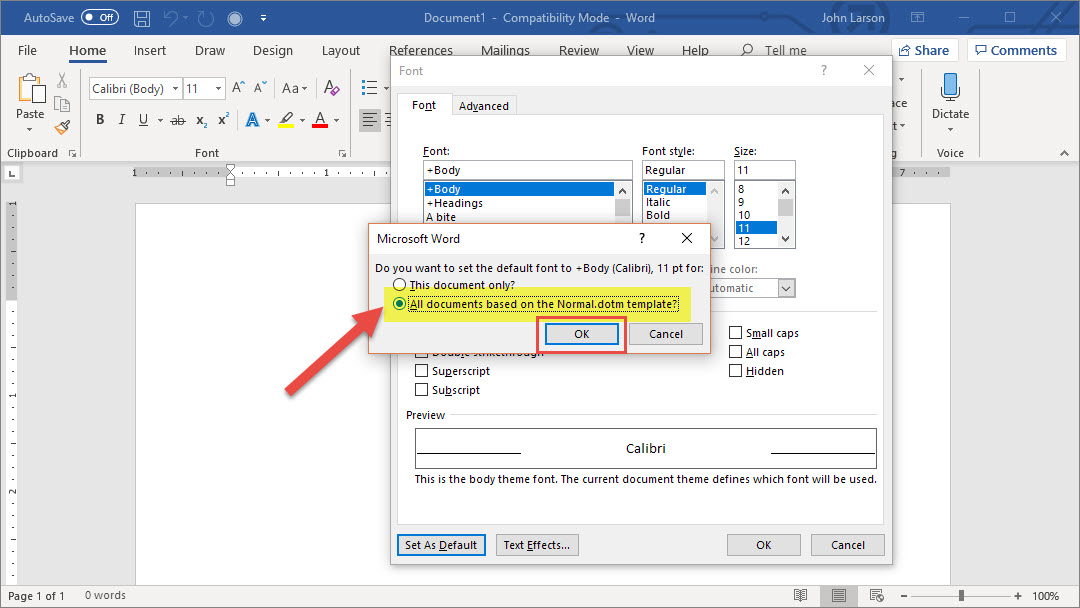This screenshot has height=608, width=1080.
Task: Click the Dictate microphone icon
Action: pos(950,88)
